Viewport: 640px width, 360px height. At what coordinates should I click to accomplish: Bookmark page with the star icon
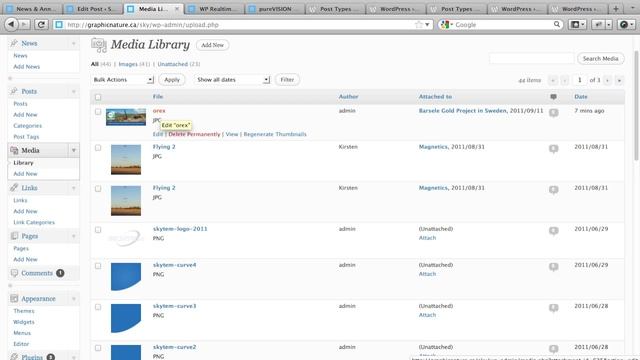tap(418, 24)
